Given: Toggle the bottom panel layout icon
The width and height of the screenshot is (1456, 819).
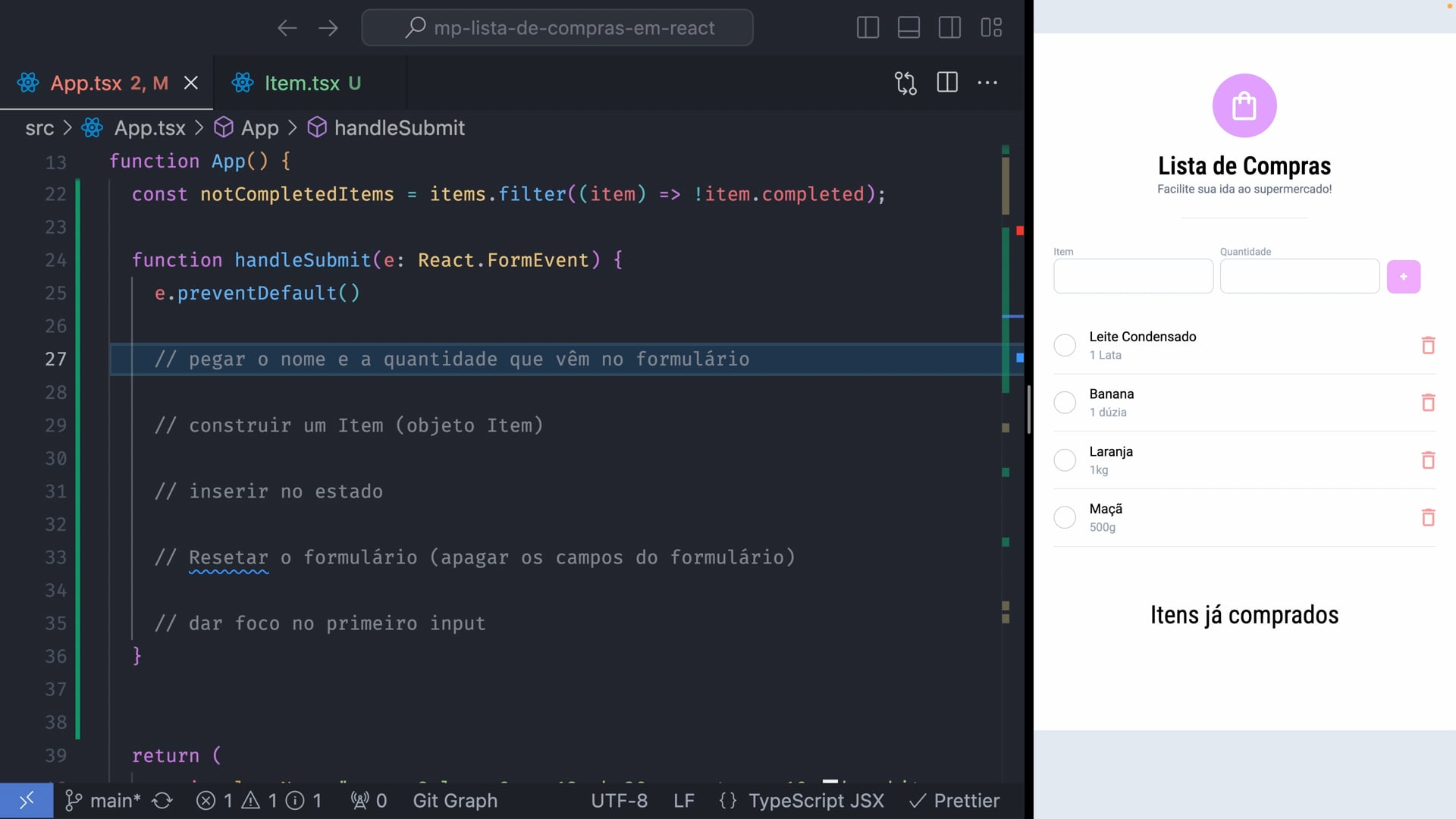Looking at the screenshot, I should pos(908,28).
